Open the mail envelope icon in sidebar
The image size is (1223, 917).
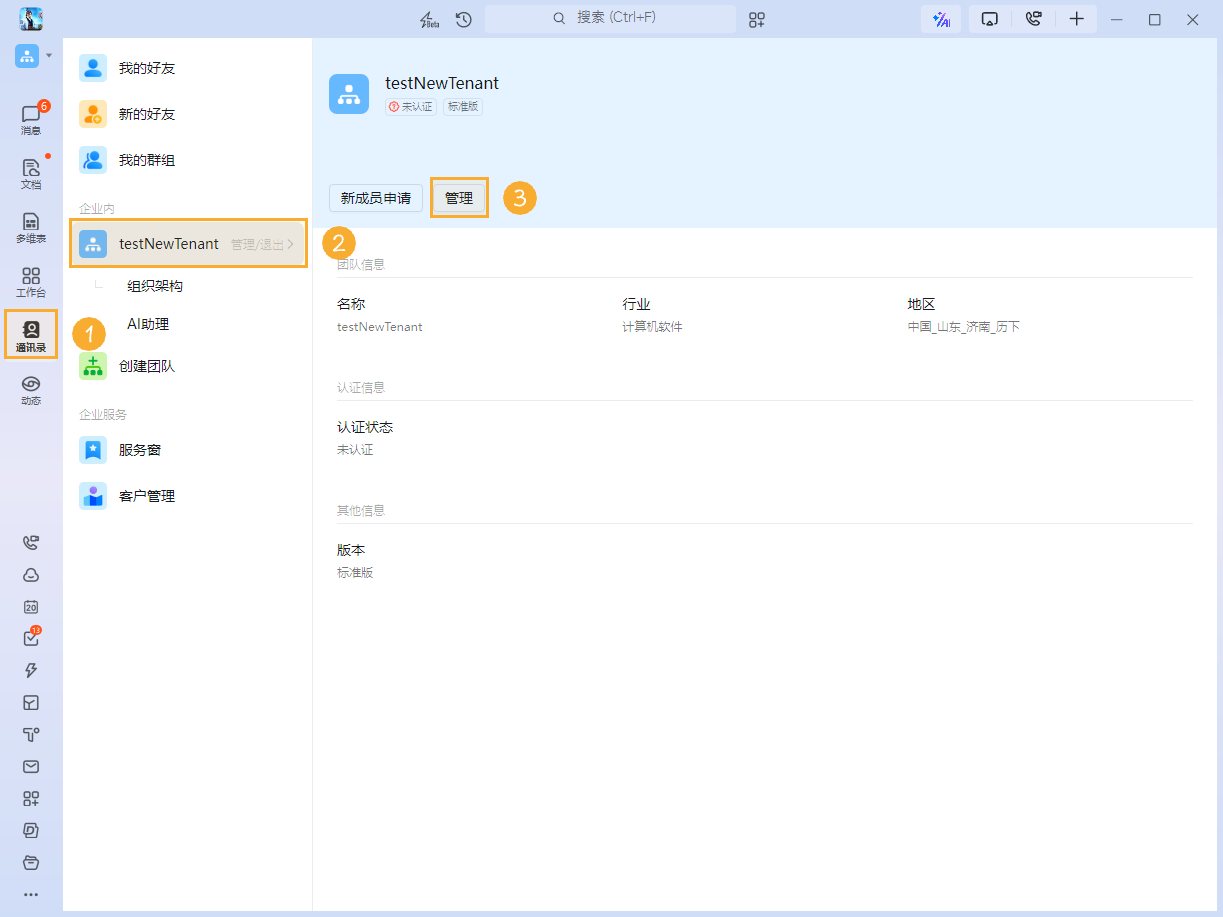[31, 767]
